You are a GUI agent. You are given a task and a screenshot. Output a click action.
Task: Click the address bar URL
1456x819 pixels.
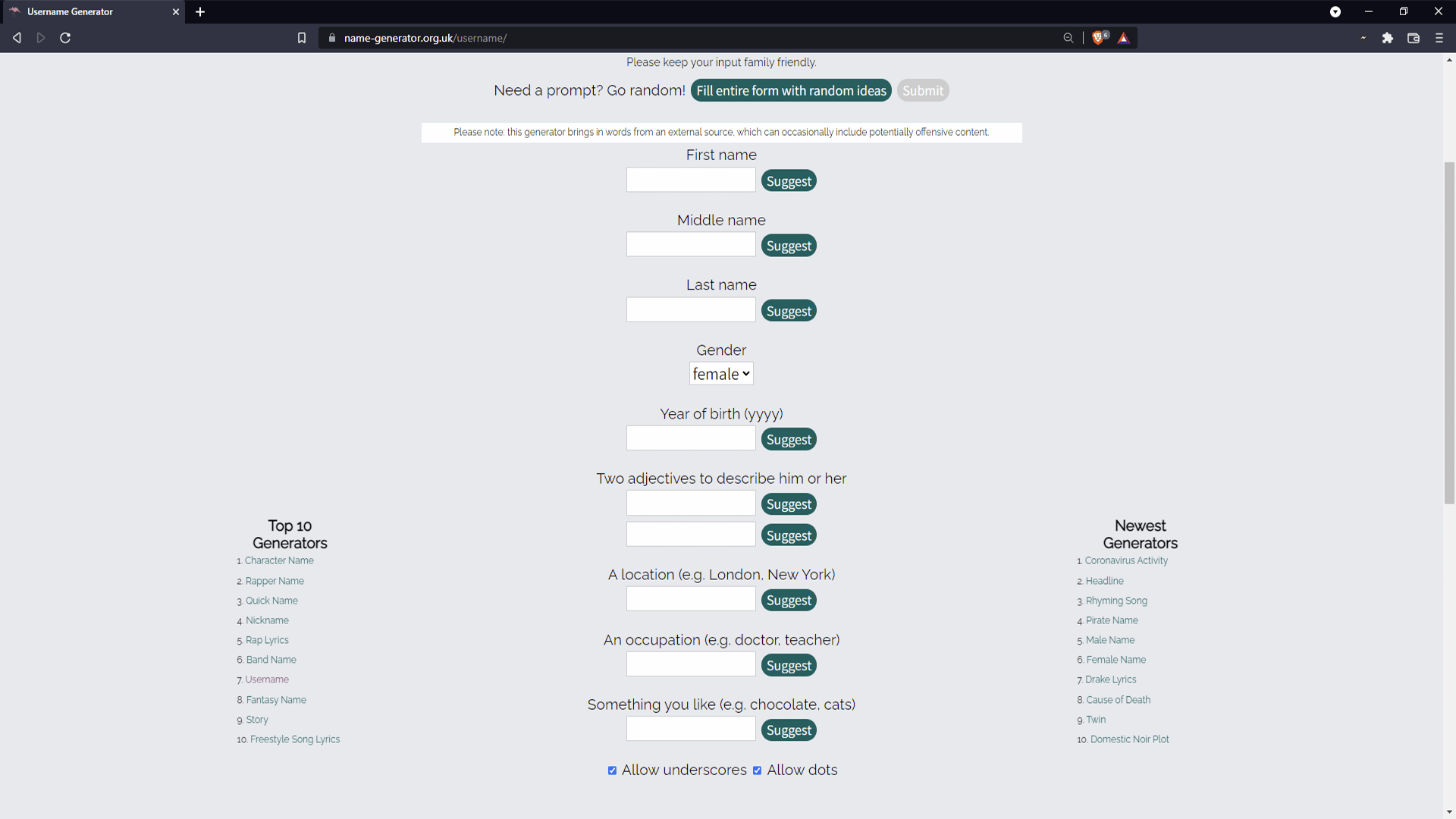[x=425, y=38]
